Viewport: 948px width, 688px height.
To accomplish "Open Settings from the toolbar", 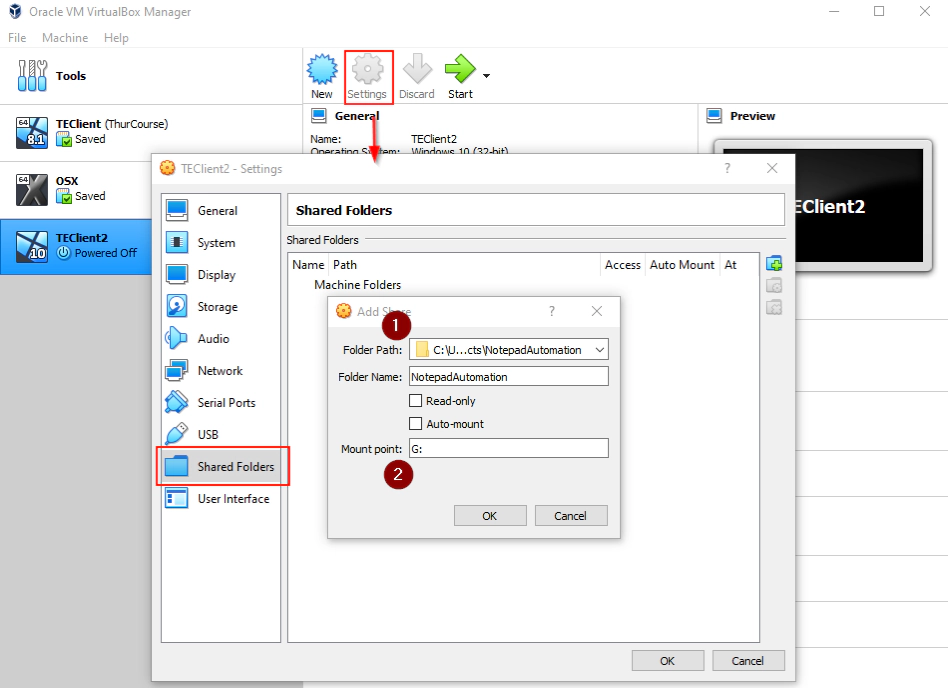I will [x=367, y=76].
